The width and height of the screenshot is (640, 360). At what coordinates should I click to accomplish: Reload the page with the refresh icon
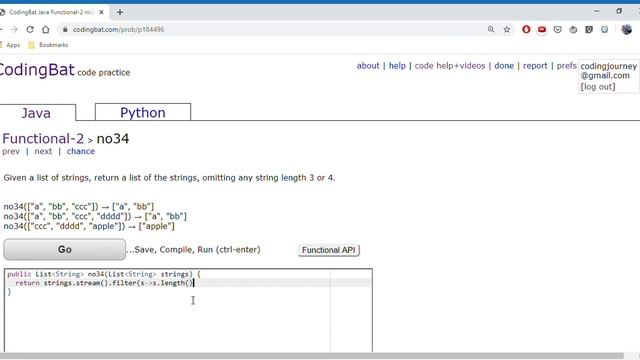[x=30, y=29]
